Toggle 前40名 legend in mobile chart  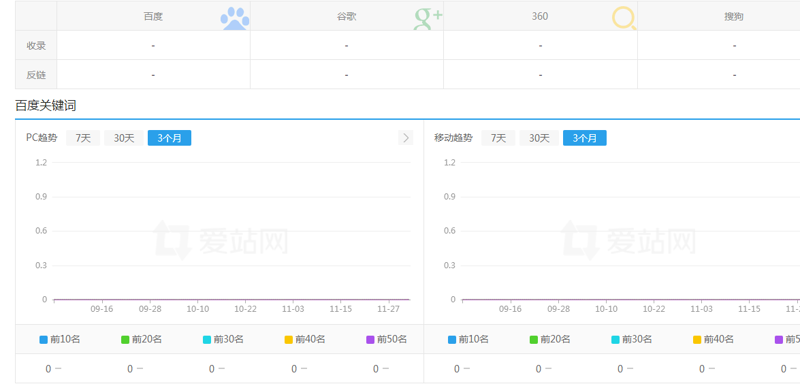click(713, 339)
